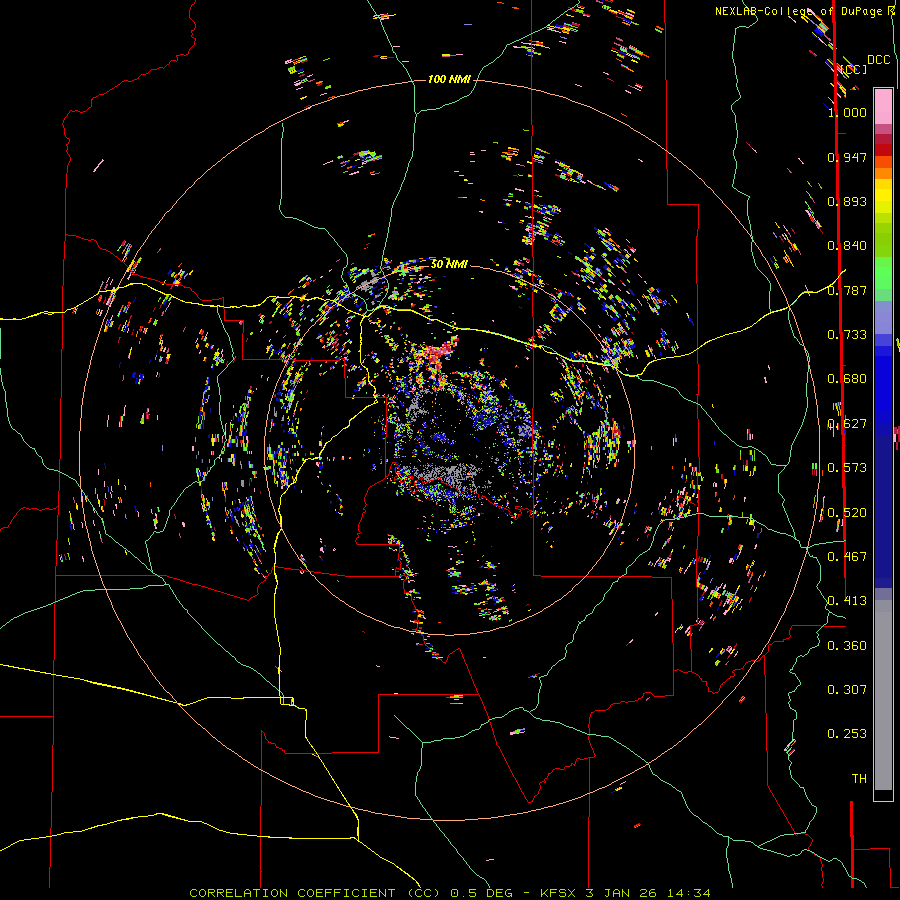Click the 100 NMI range ring label

[x=449, y=79]
